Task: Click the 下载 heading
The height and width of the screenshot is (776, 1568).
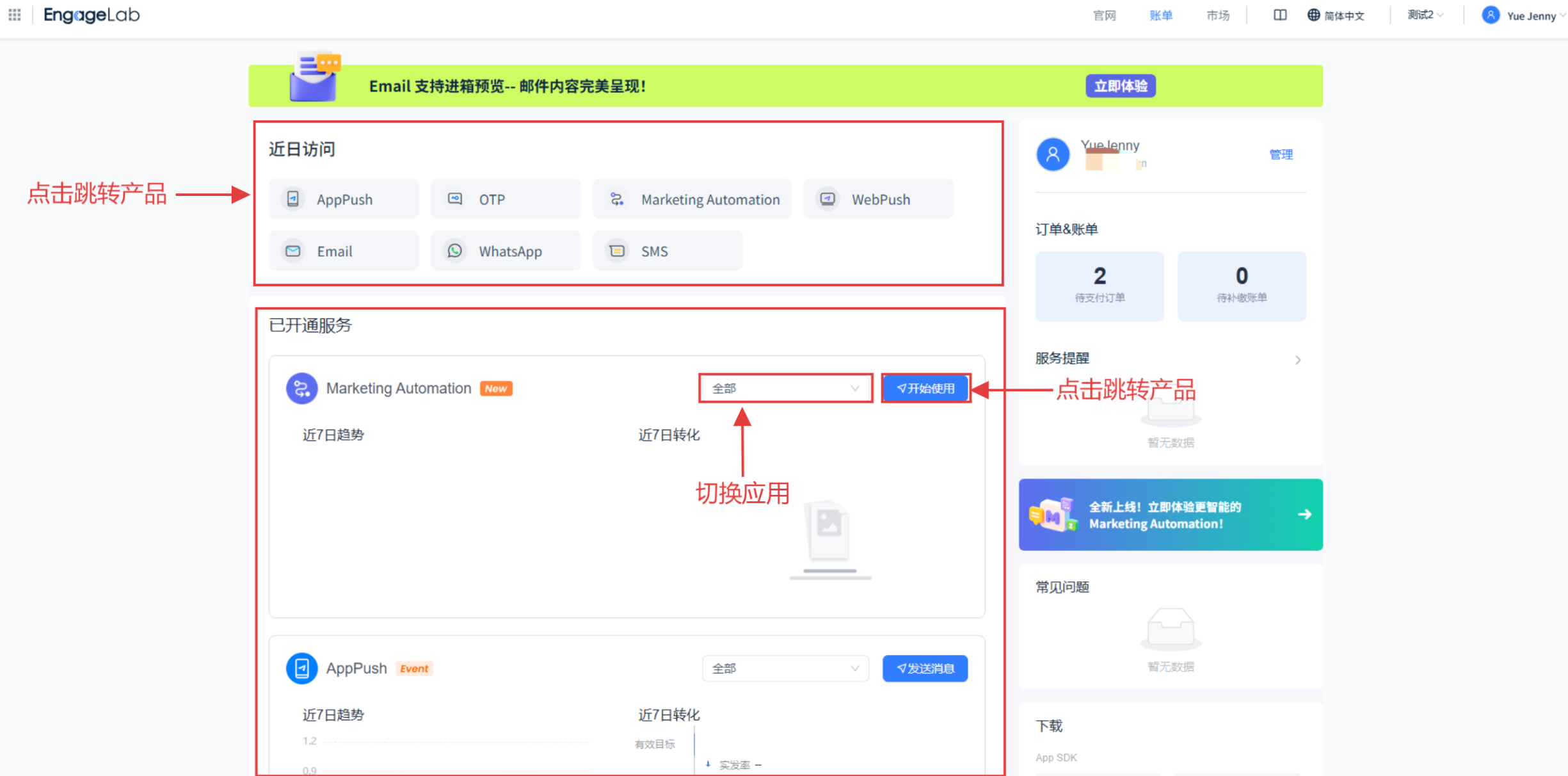Action: tap(1049, 725)
